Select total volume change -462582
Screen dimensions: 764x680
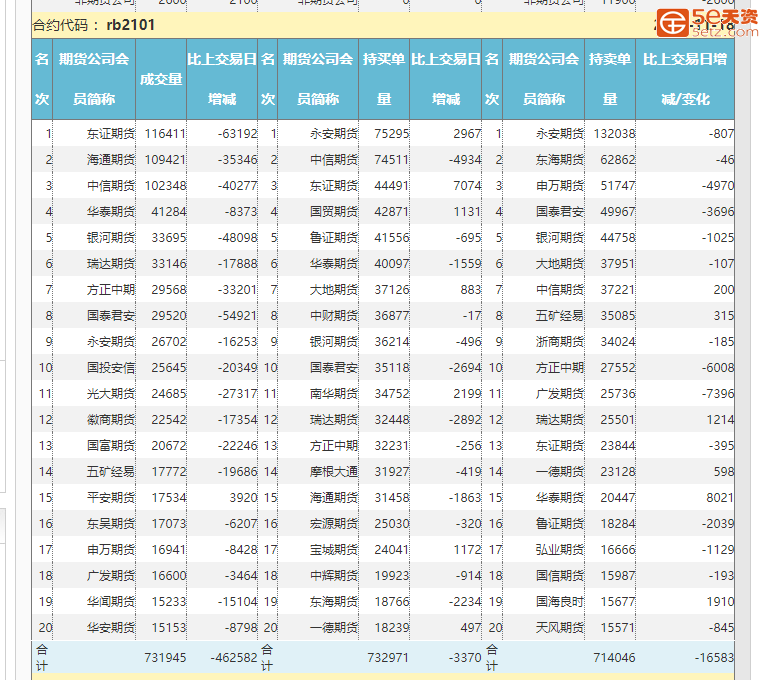pos(234,658)
